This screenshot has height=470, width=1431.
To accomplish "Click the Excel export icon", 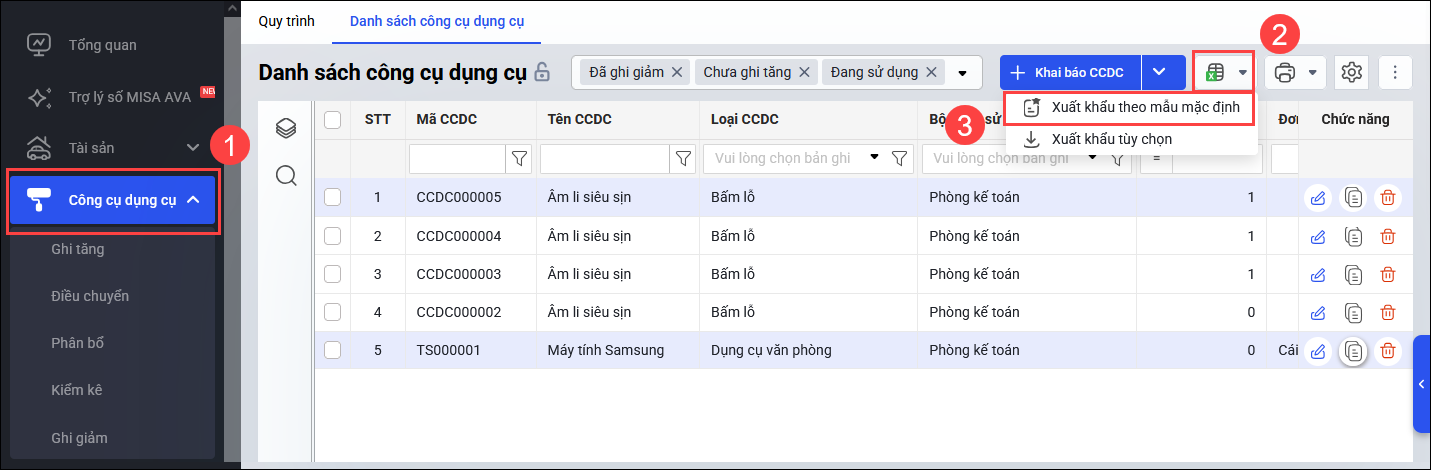I will pyautogui.click(x=1215, y=72).
